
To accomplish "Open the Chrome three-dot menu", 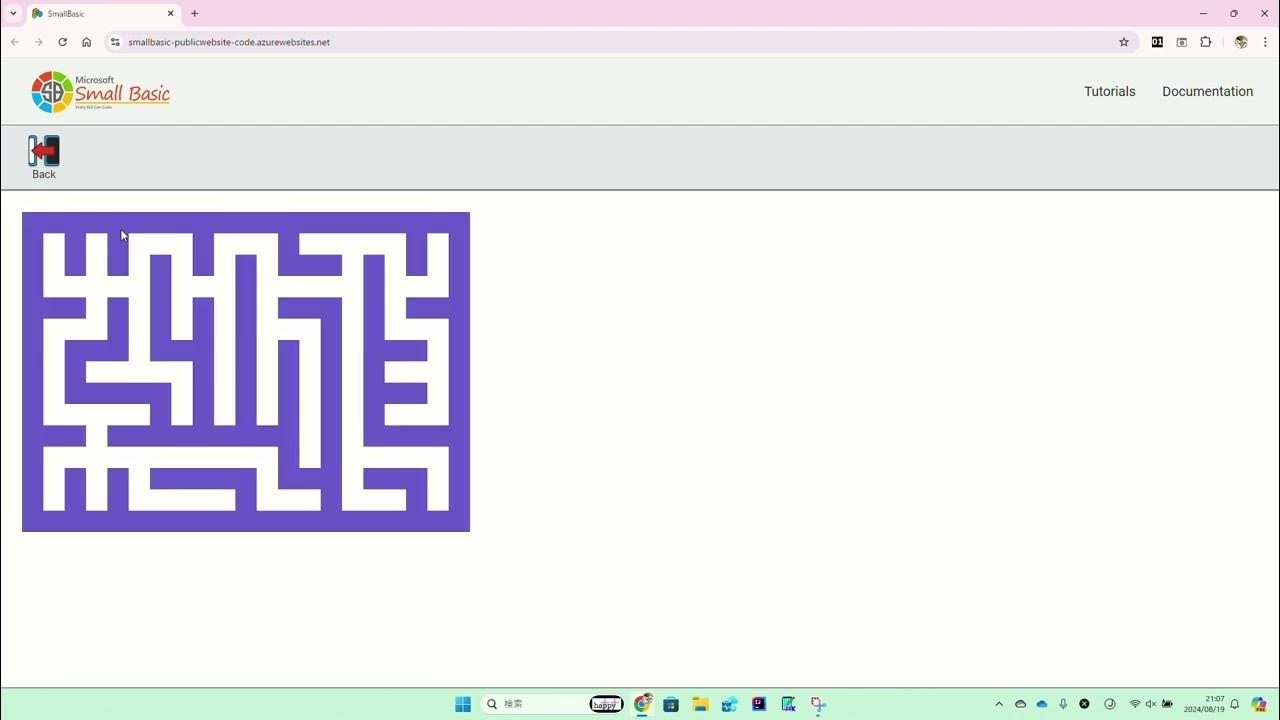I will tap(1265, 42).
